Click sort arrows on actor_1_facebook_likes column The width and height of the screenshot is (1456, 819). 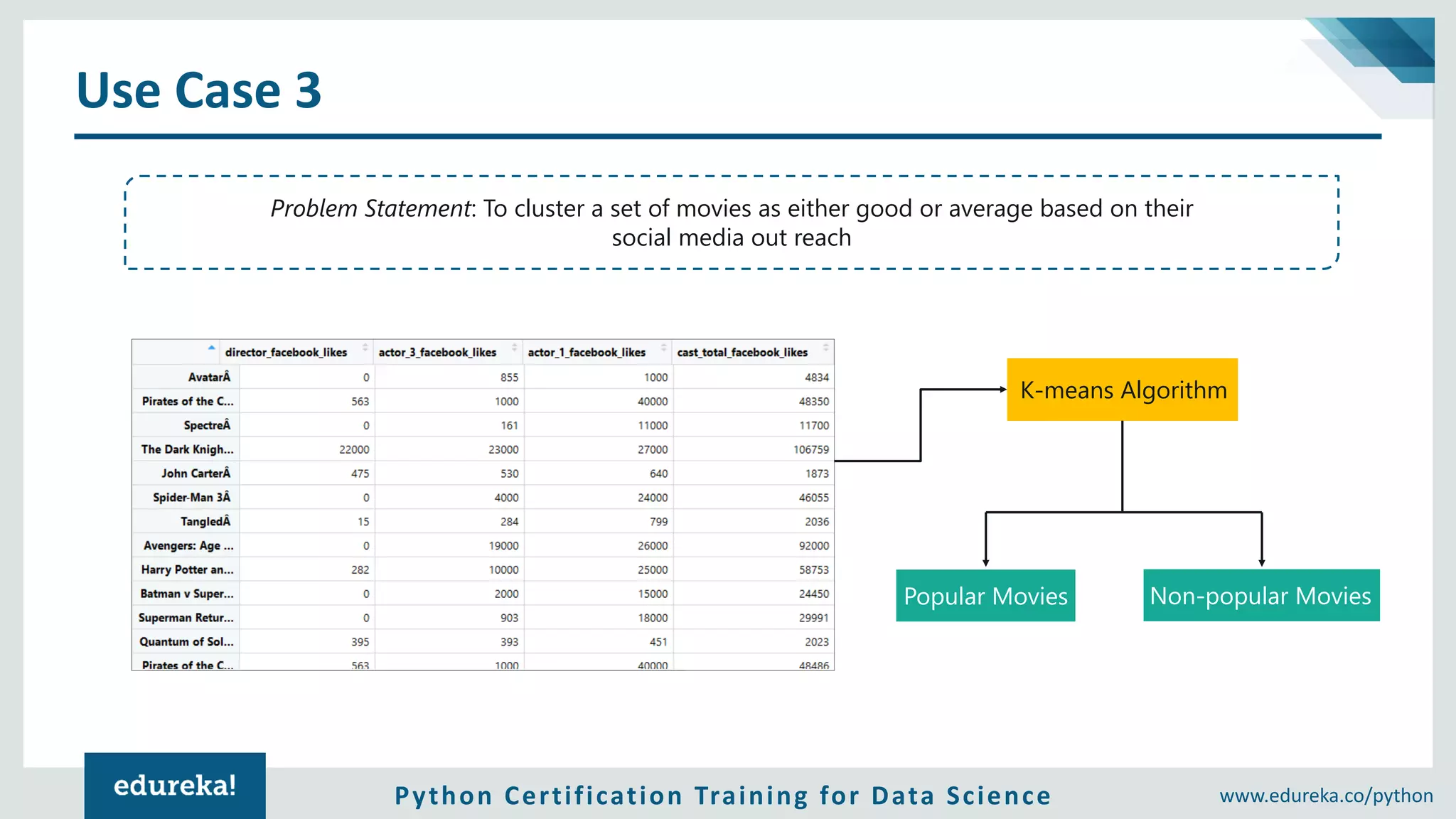pos(664,348)
